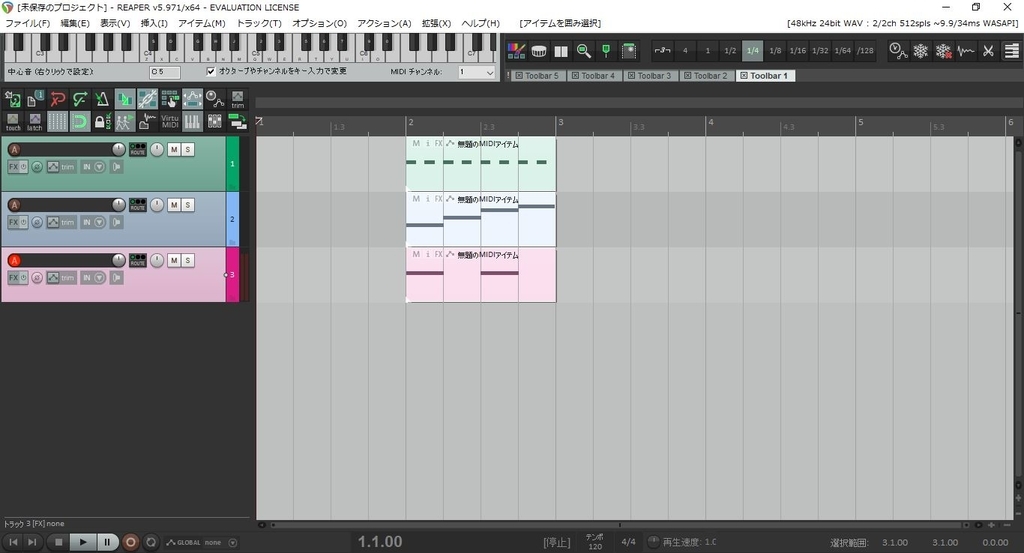Click the region render icon in toolbar

(x=629, y=50)
